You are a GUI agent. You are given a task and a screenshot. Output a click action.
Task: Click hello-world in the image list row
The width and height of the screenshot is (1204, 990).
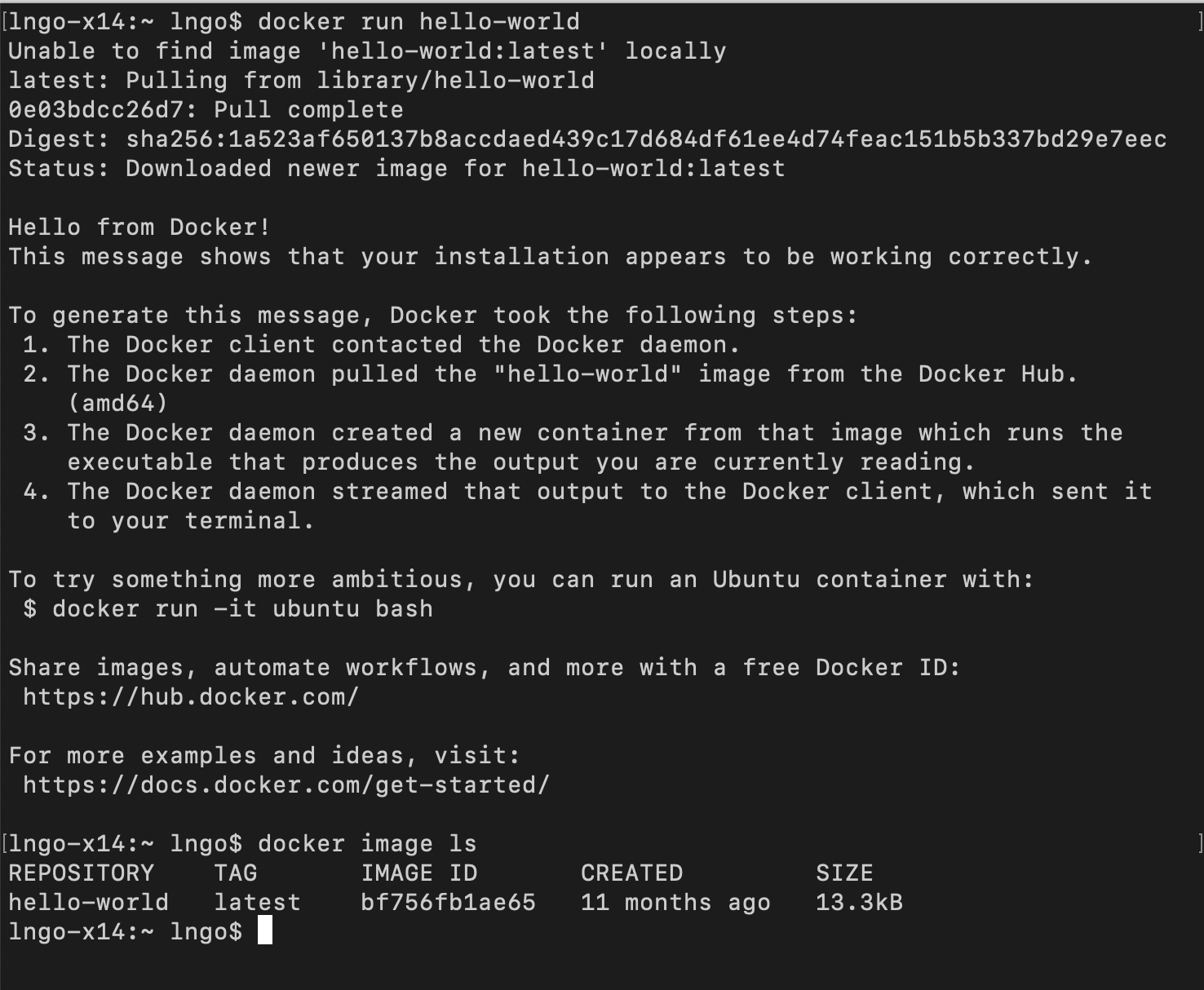tap(88, 903)
